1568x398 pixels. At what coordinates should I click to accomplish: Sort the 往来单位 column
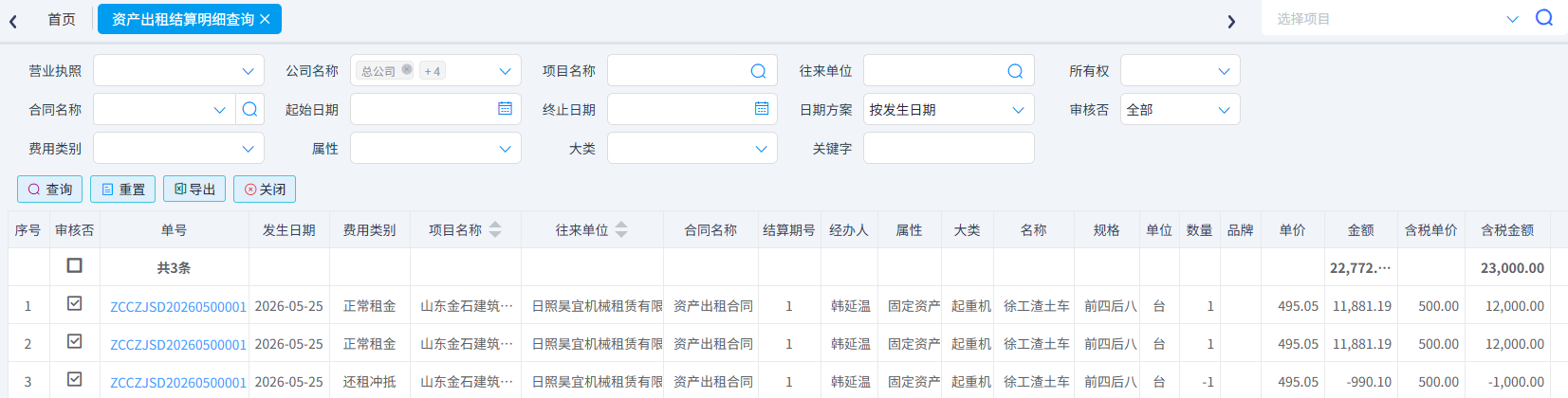click(621, 229)
